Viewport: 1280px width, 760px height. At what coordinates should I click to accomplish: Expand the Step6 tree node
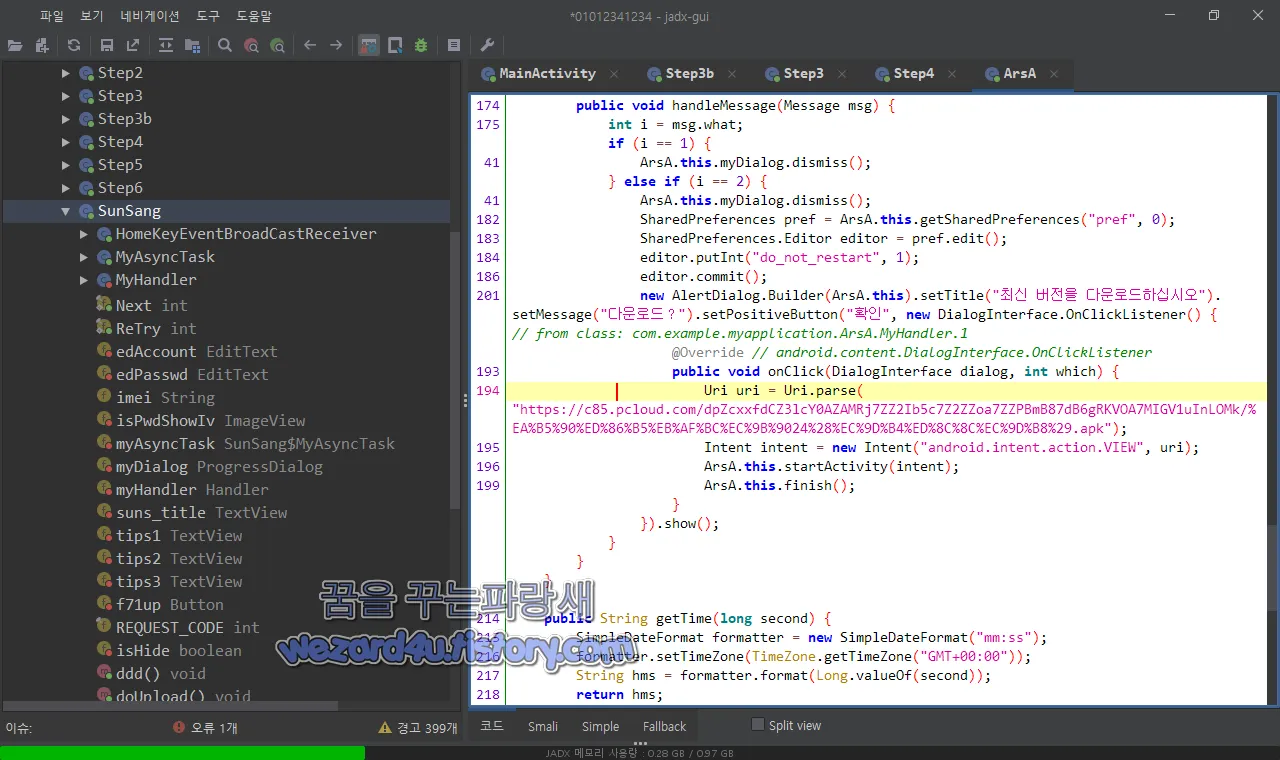click(x=66, y=188)
